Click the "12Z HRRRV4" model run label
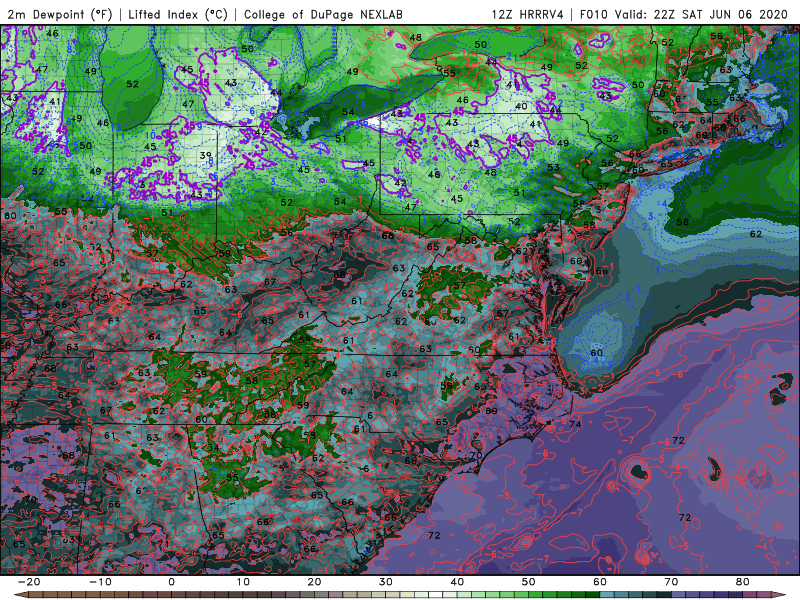Viewport: 800px width, 600px height. pyautogui.click(x=528, y=14)
